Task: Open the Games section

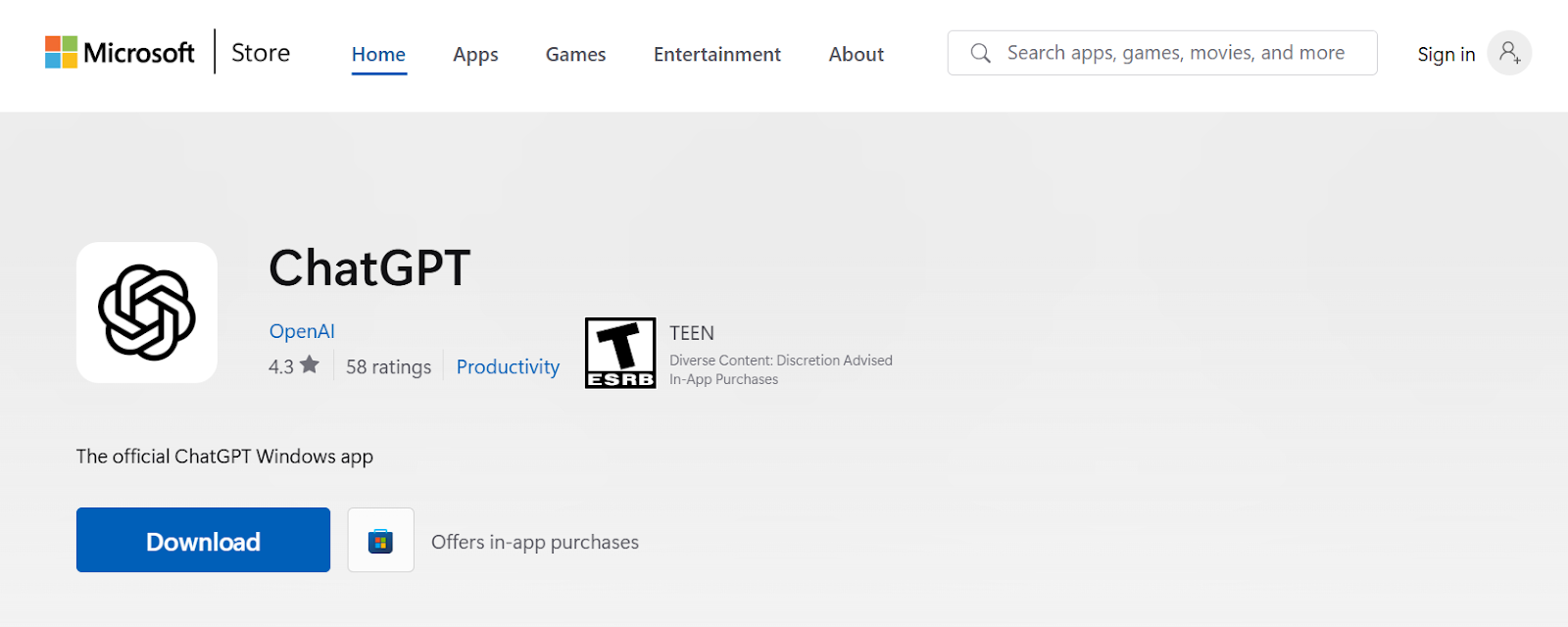Action: click(x=575, y=55)
